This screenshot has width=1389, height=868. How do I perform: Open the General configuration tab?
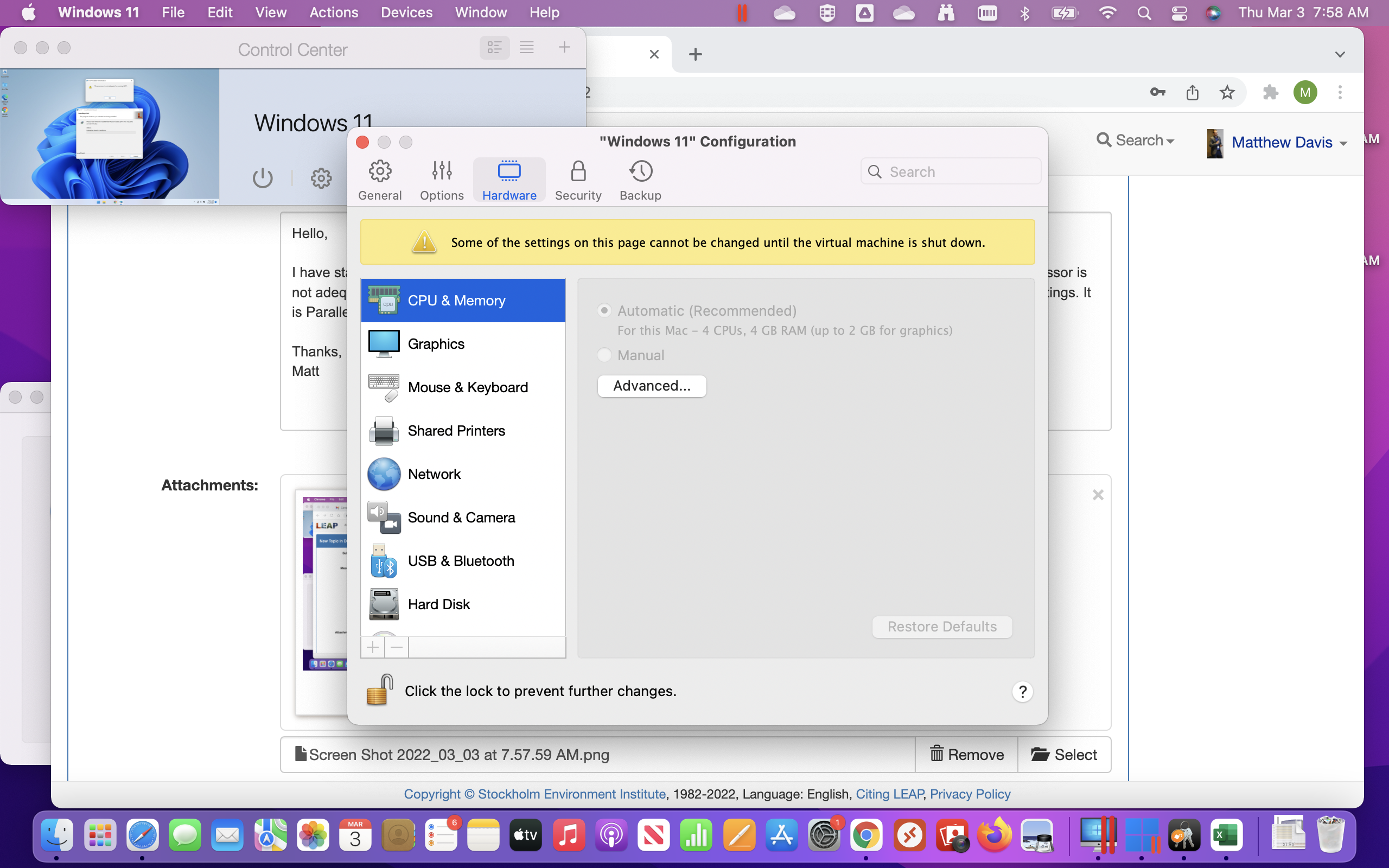379,180
